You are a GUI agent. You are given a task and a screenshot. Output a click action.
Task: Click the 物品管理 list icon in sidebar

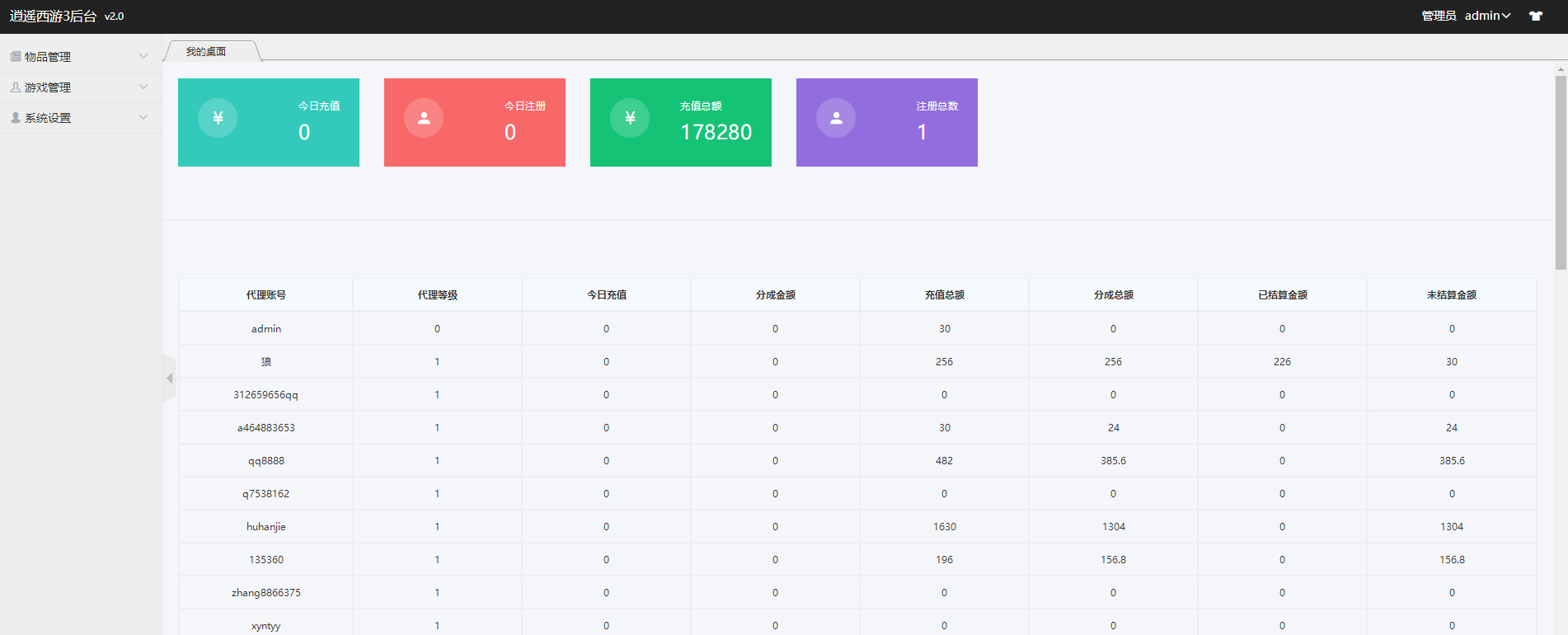pyautogui.click(x=16, y=57)
